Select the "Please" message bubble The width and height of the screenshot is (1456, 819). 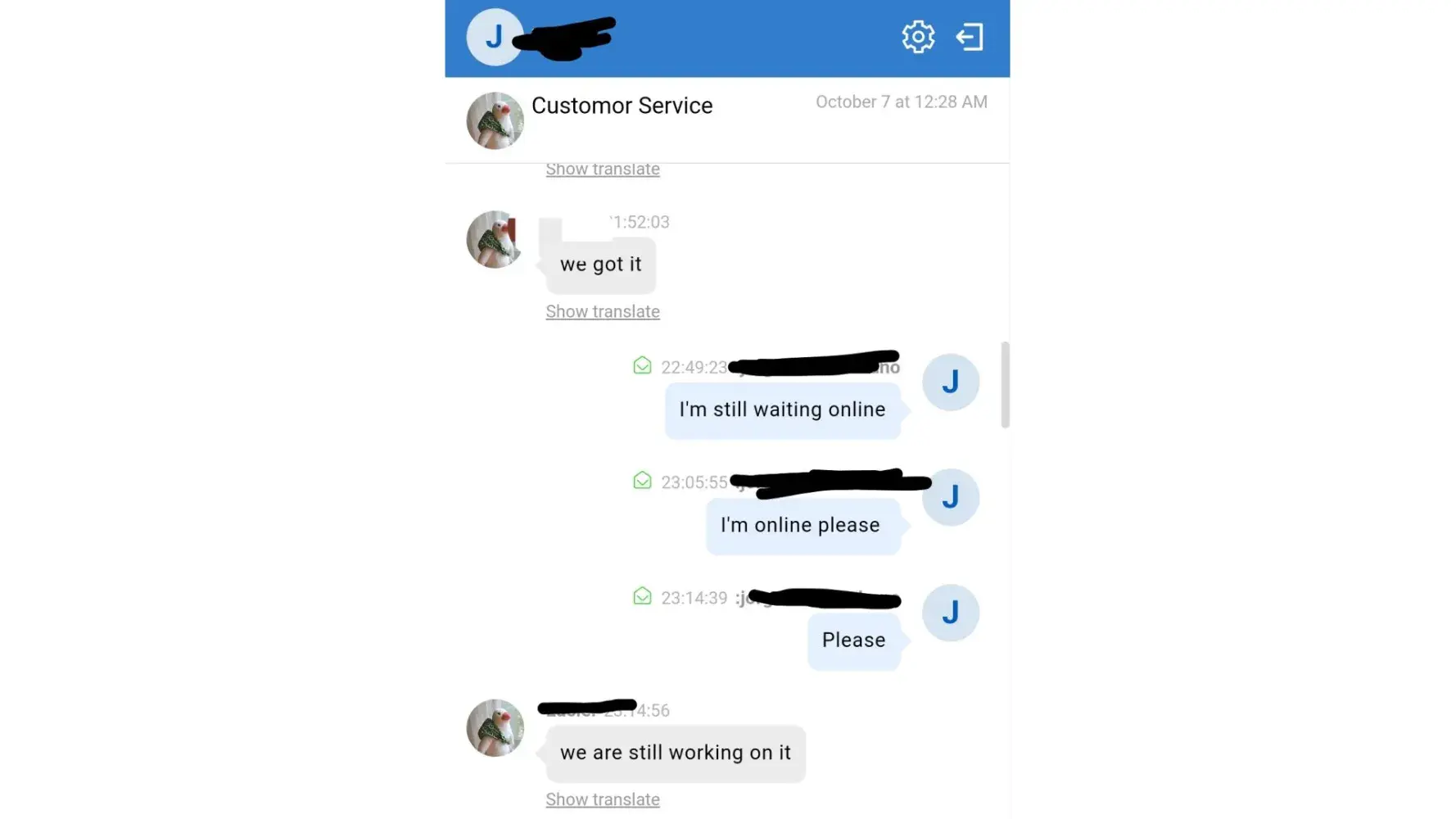tap(854, 640)
